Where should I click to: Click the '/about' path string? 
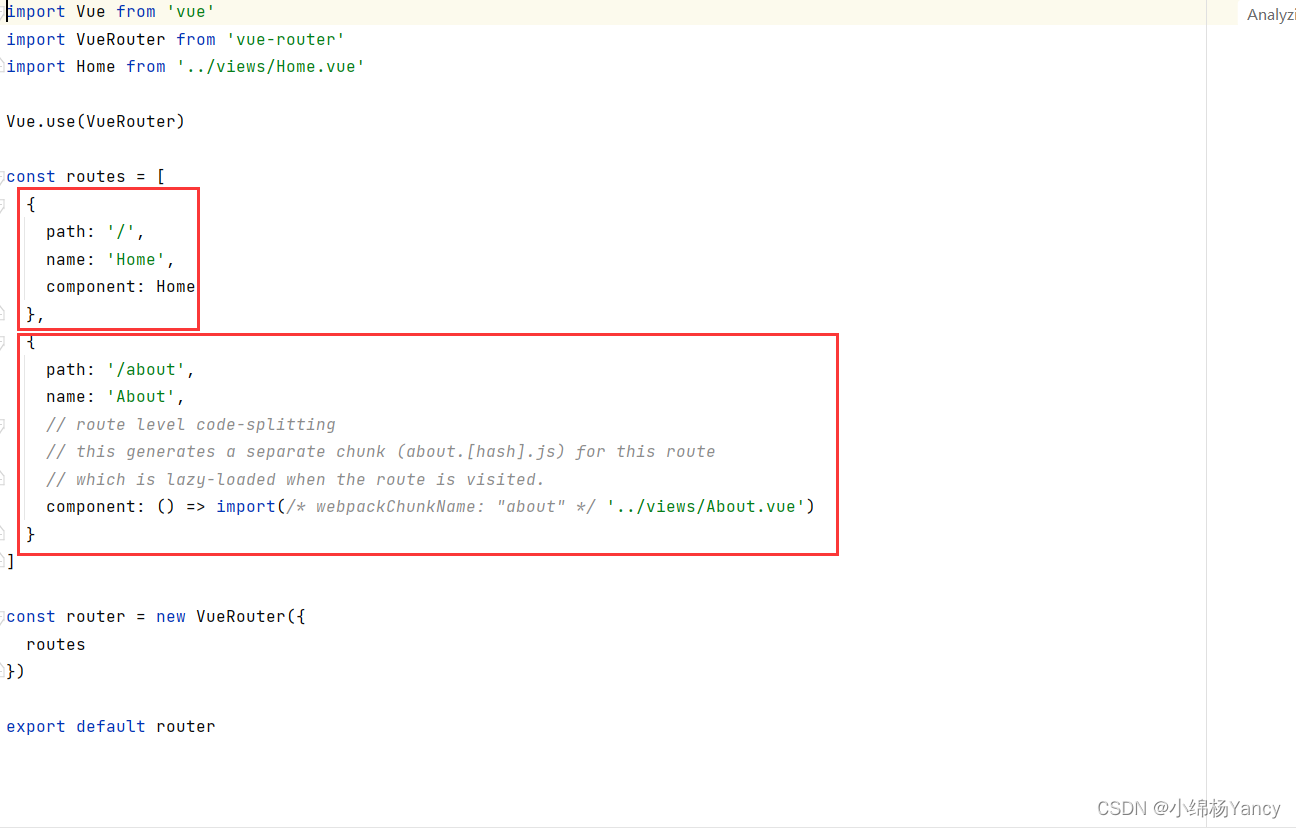(146, 369)
